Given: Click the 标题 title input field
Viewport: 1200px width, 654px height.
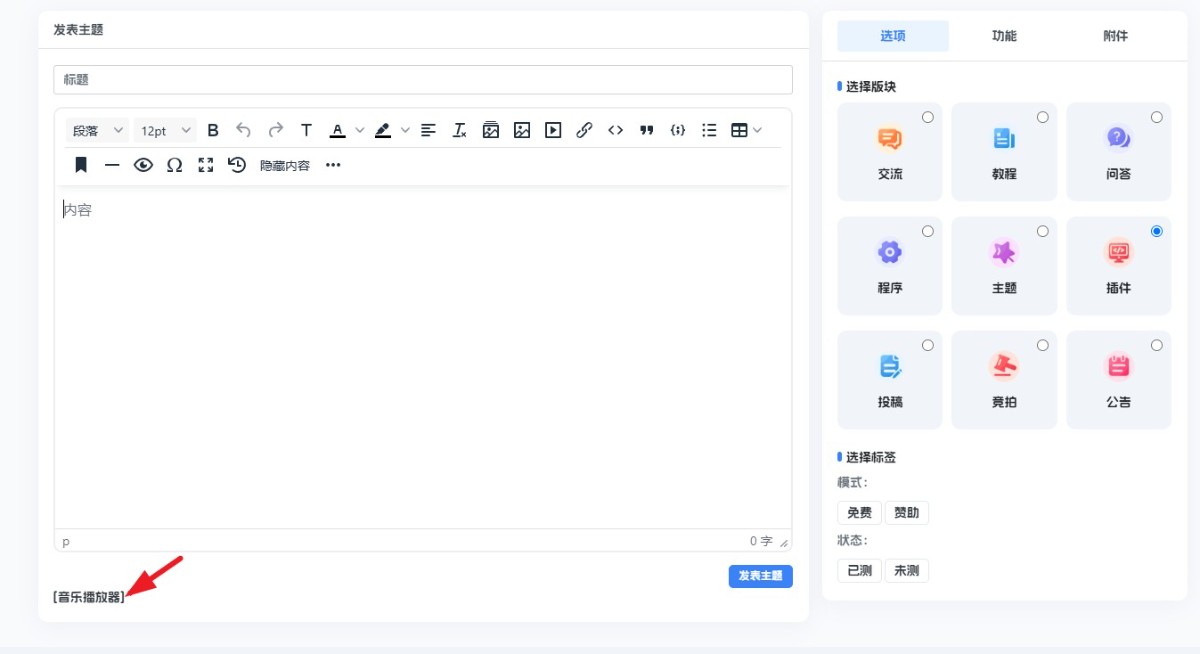Looking at the screenshot, I should [x=422, y=80].
